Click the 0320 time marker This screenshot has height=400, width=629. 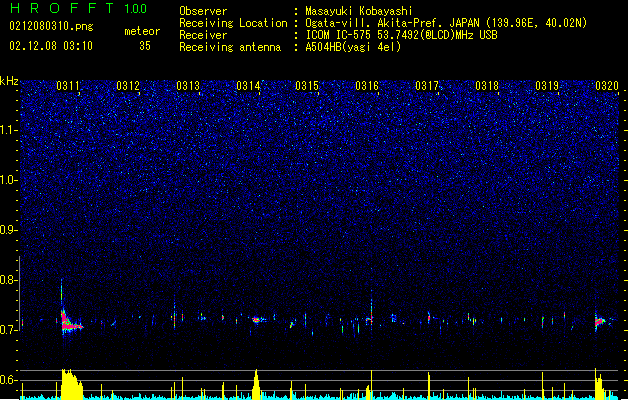pyautogui.click(x=607, y=86)
